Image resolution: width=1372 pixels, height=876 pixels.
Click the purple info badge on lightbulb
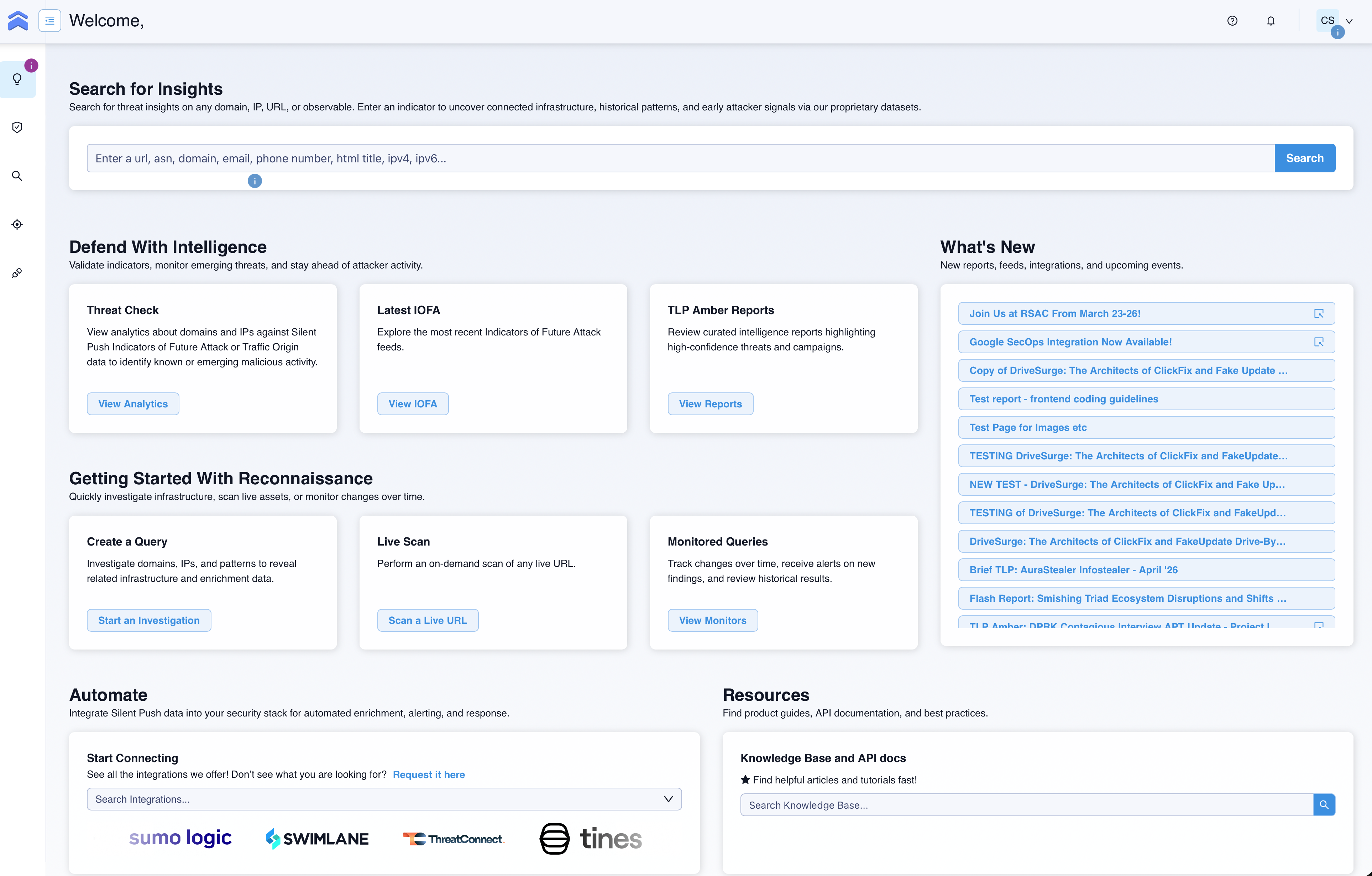(31, 66)
